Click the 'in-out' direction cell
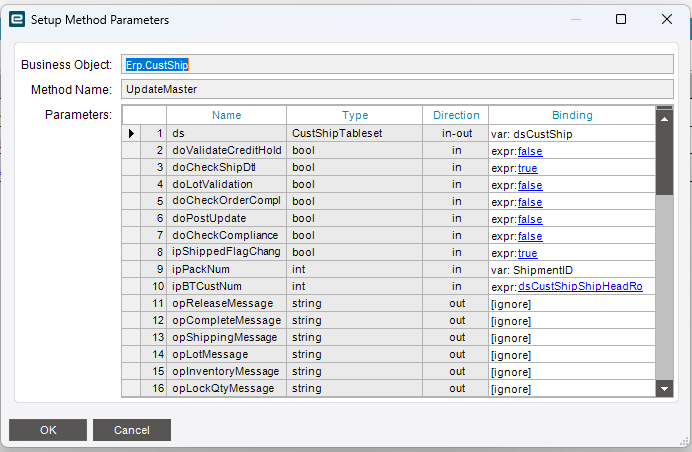This screenshot has height=452, width=692. (x=456, y=133)
